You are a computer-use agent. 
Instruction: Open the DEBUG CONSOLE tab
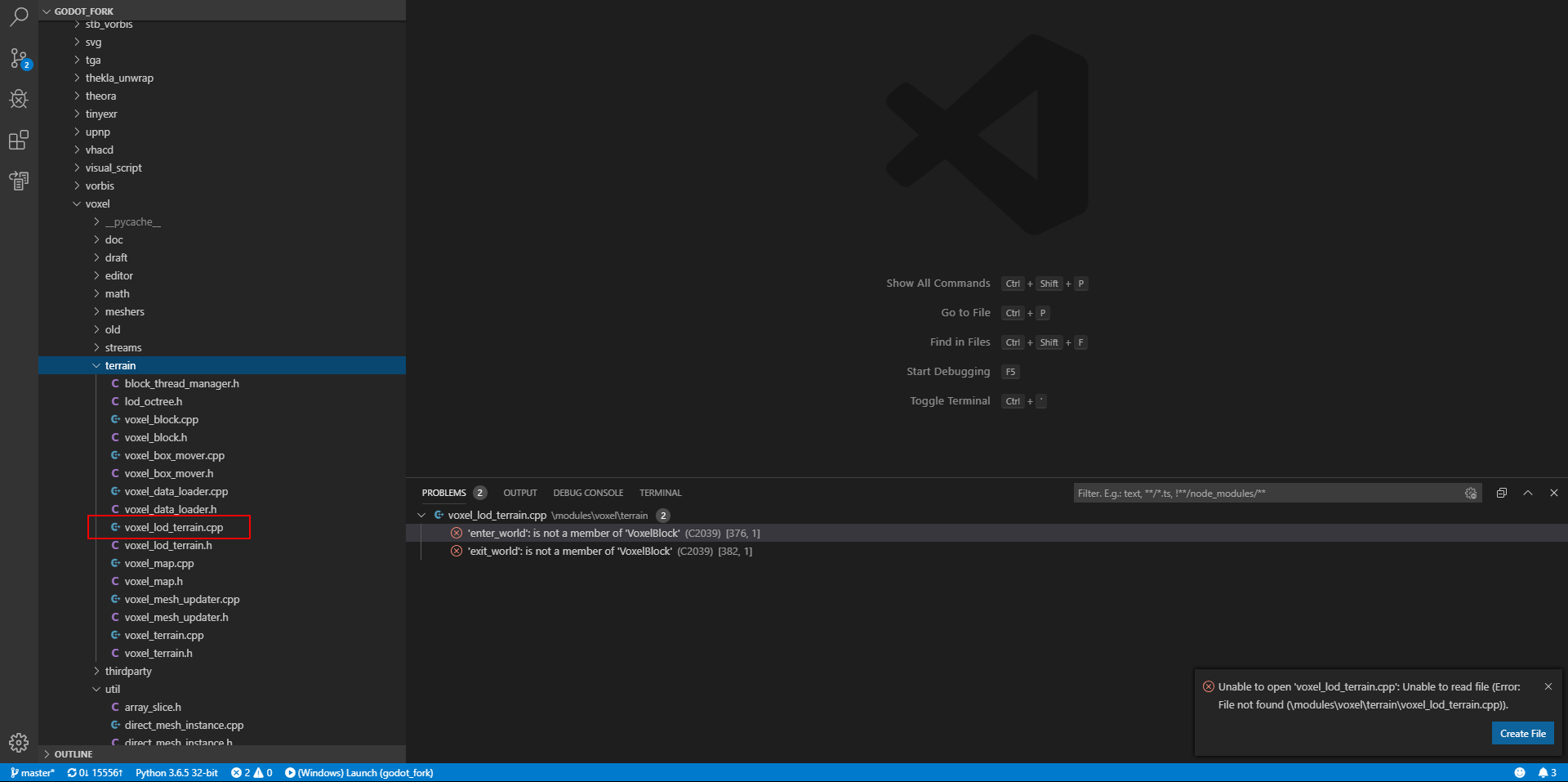pyautogui.click(x=588, y=493)
